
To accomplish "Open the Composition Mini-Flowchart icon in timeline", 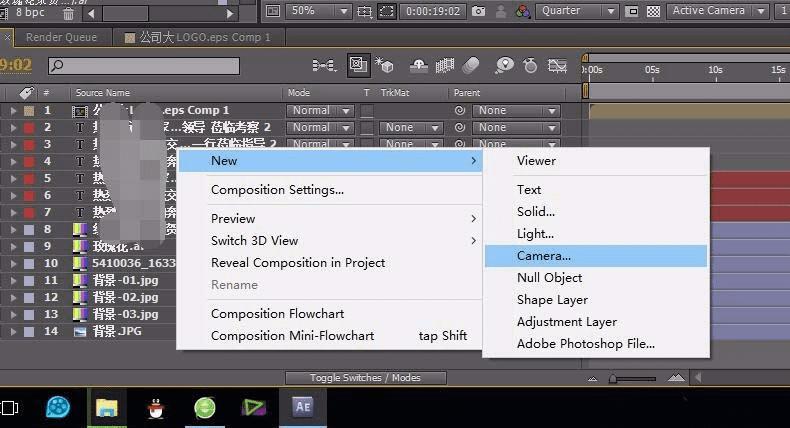I will (x=323, y=66).
